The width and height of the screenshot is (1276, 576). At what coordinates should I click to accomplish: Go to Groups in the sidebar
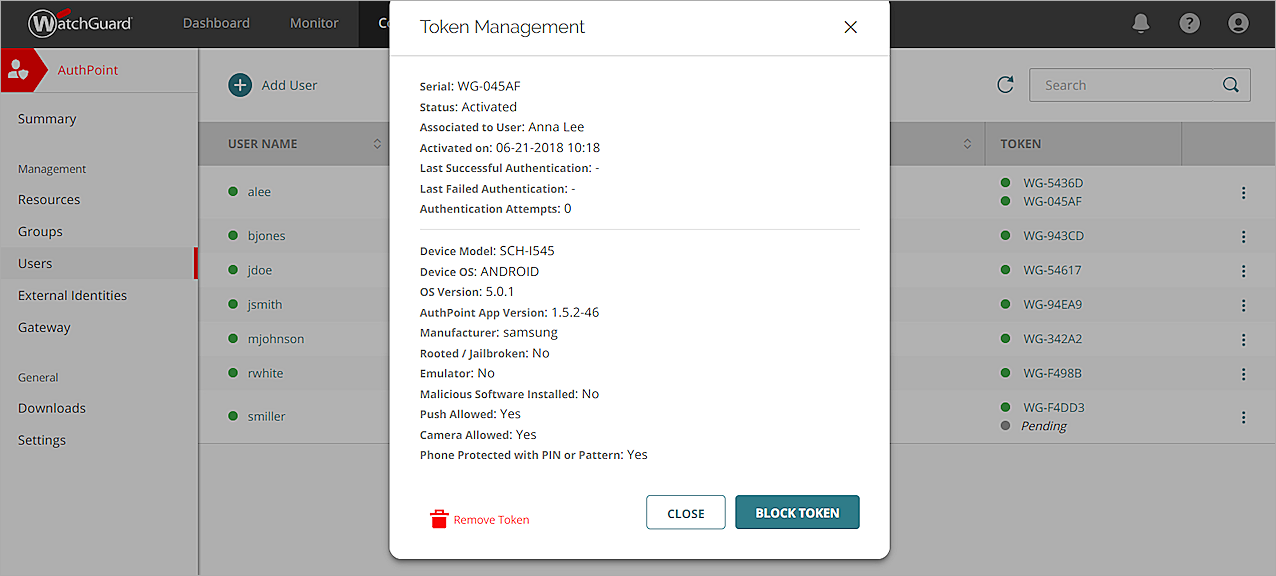coord(40,231)
